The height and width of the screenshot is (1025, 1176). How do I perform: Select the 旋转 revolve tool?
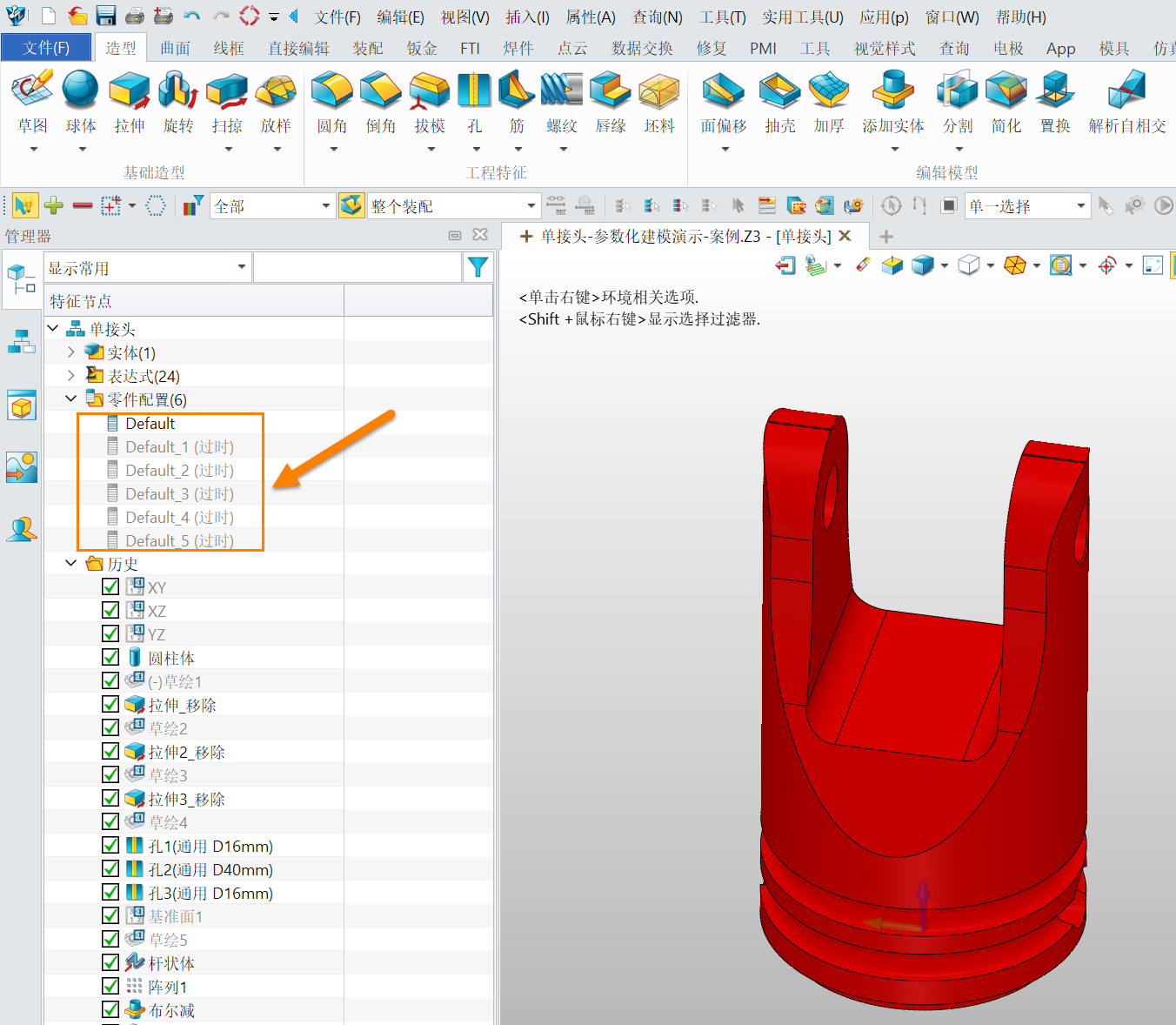[x=178, y=104]
